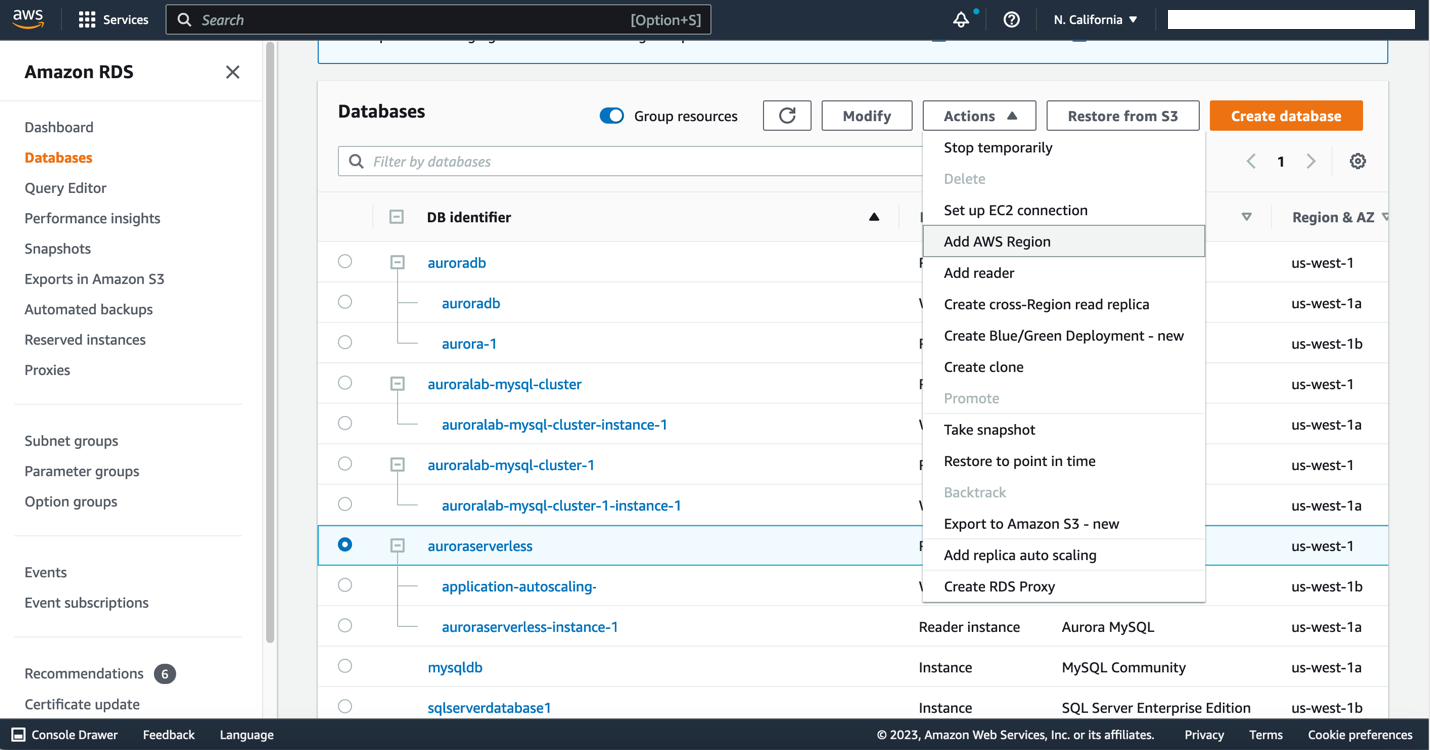The image size is (1430, 750).
Task: Click Restore from S3 button
Action: coord(1123,116)
